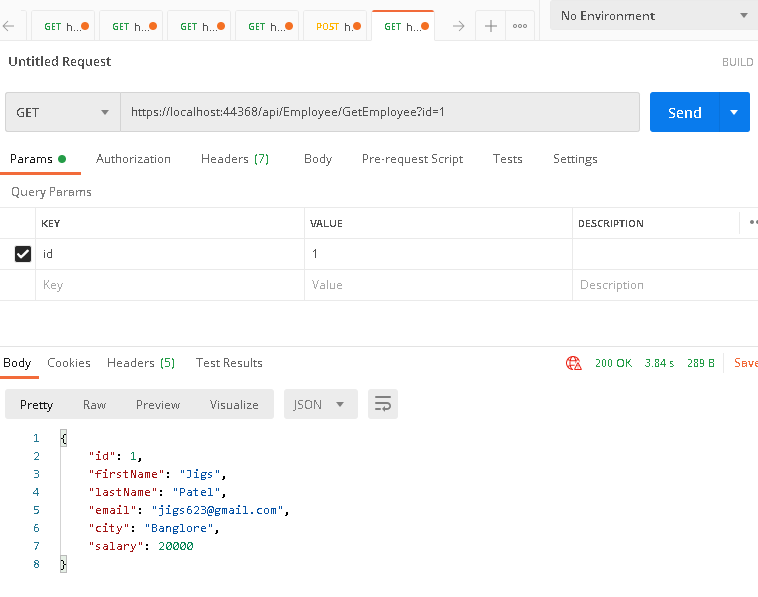Toggle word wrap in response body
Screen dimensions: 758x597
[383, 404]
